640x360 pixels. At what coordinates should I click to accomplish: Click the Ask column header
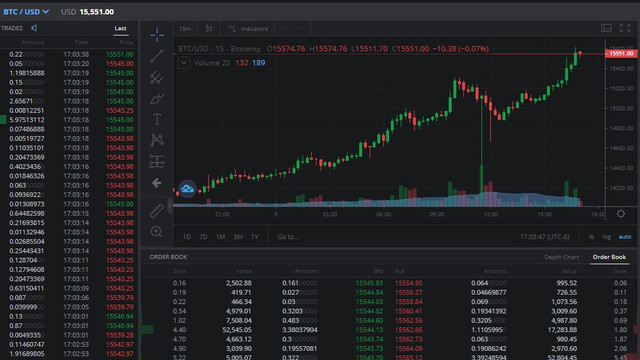point(400,271)
